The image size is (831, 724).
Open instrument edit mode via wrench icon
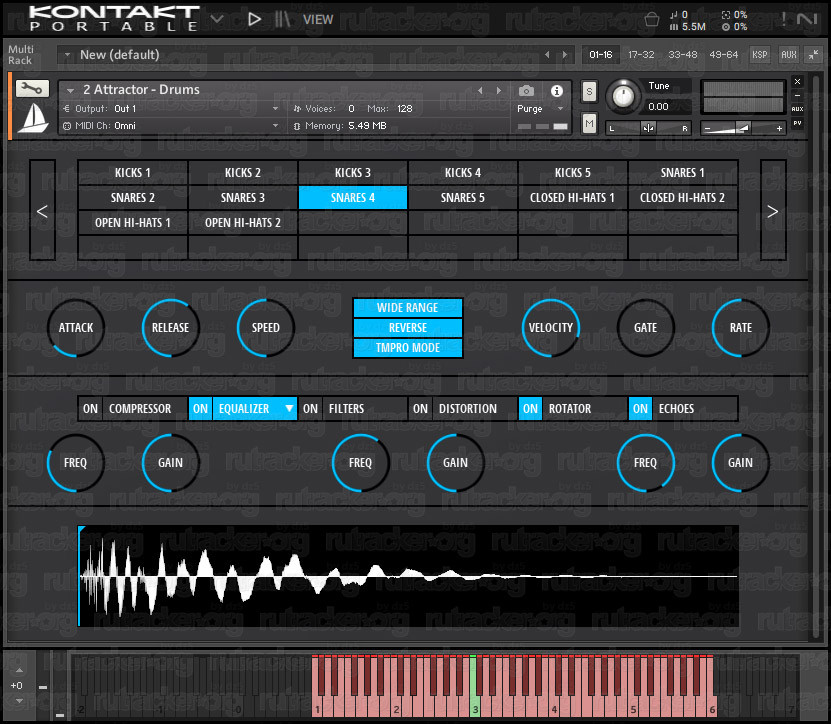pos(32,89)
